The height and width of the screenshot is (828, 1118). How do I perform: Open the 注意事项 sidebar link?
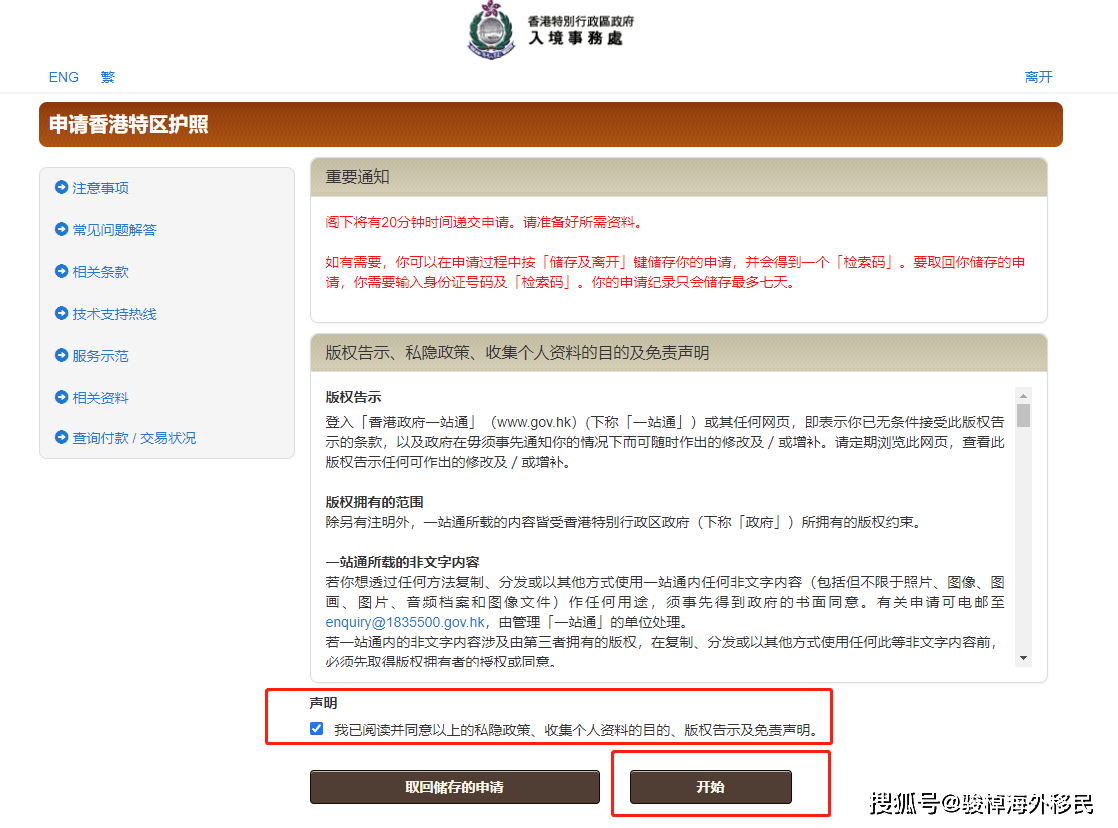coord(100,188)
